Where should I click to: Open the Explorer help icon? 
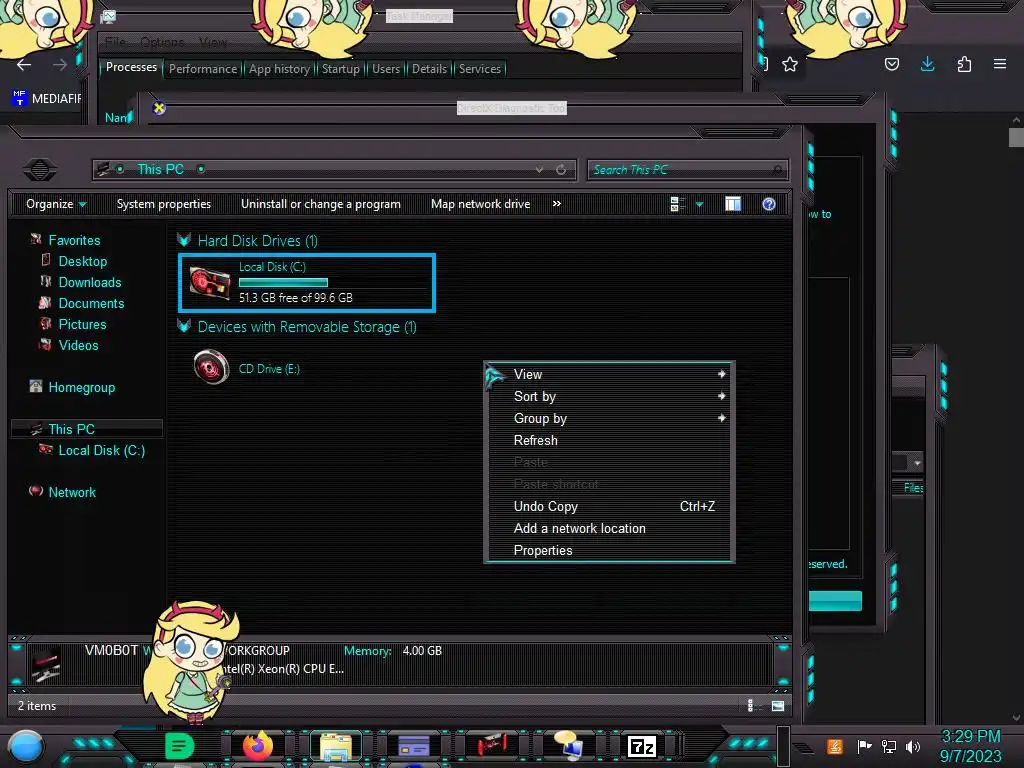coord(769,204)
